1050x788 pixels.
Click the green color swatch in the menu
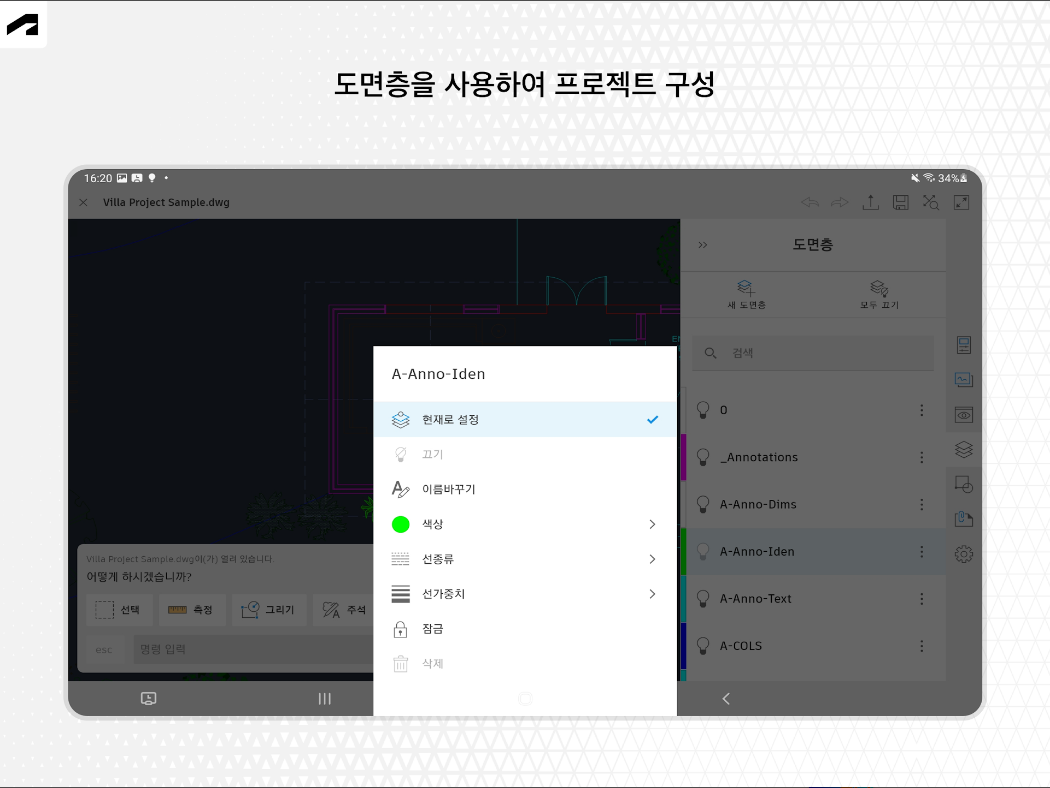click(x=399, y=524)
